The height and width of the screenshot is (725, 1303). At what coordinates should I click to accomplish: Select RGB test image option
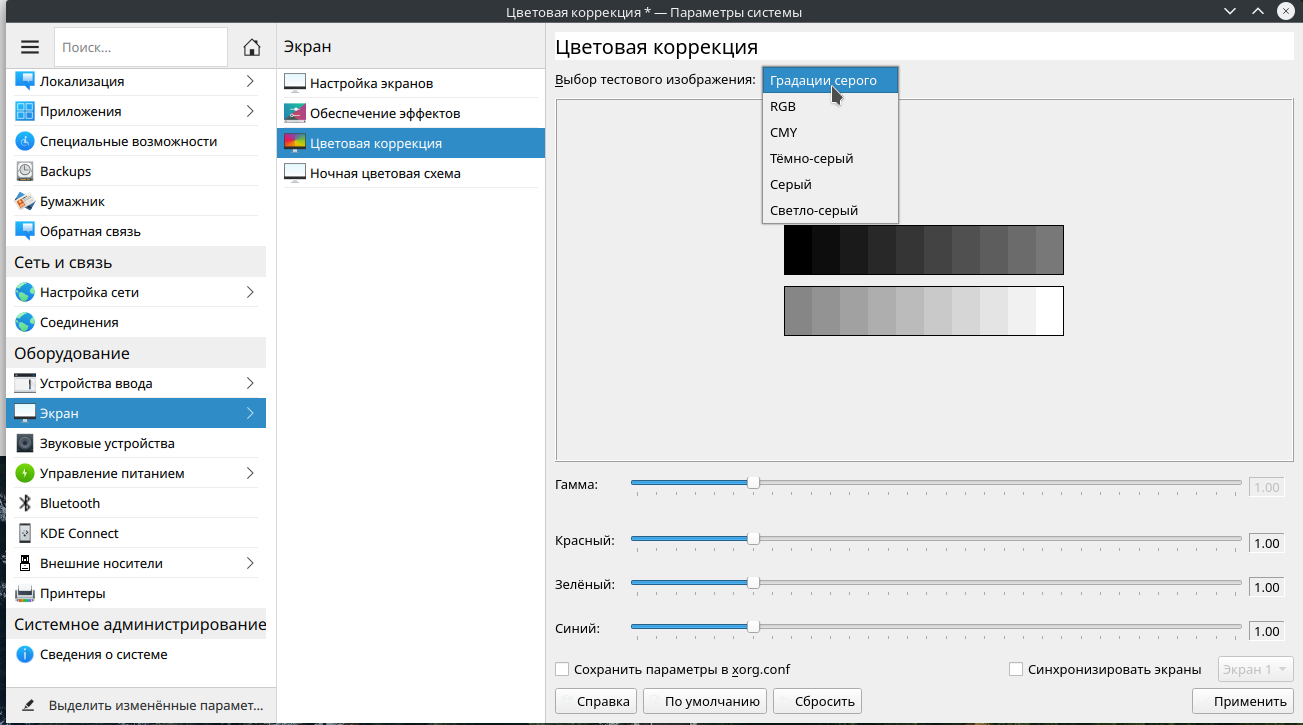point(830,106)
